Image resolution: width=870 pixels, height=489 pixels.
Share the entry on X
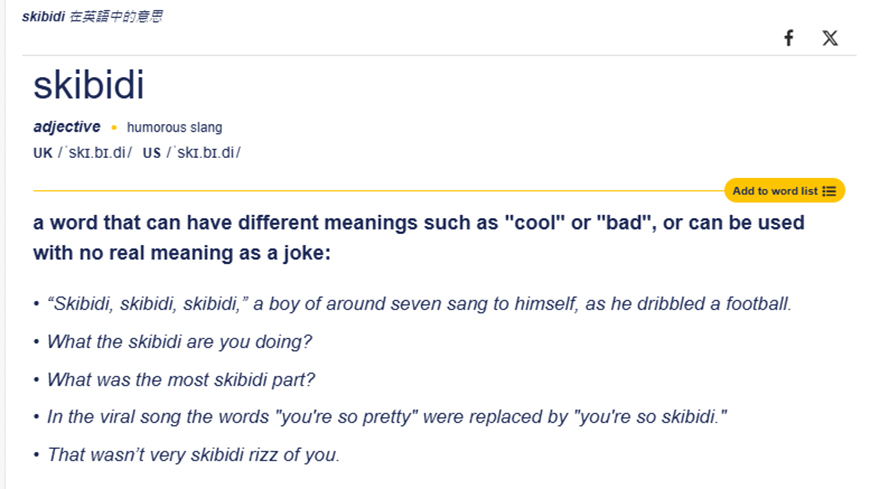(x=830, y=38)
